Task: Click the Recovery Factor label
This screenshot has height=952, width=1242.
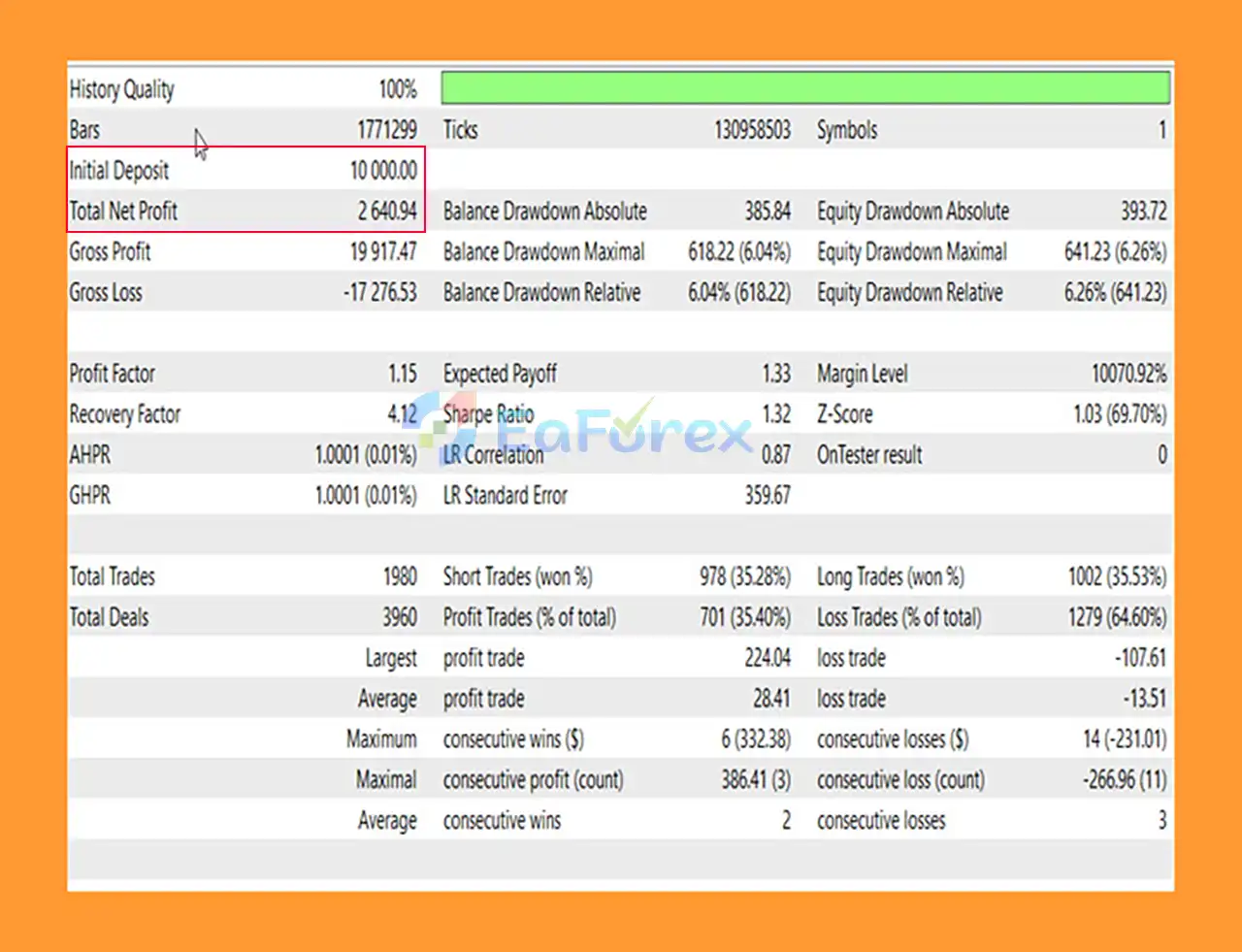Action: click(124, 414)
